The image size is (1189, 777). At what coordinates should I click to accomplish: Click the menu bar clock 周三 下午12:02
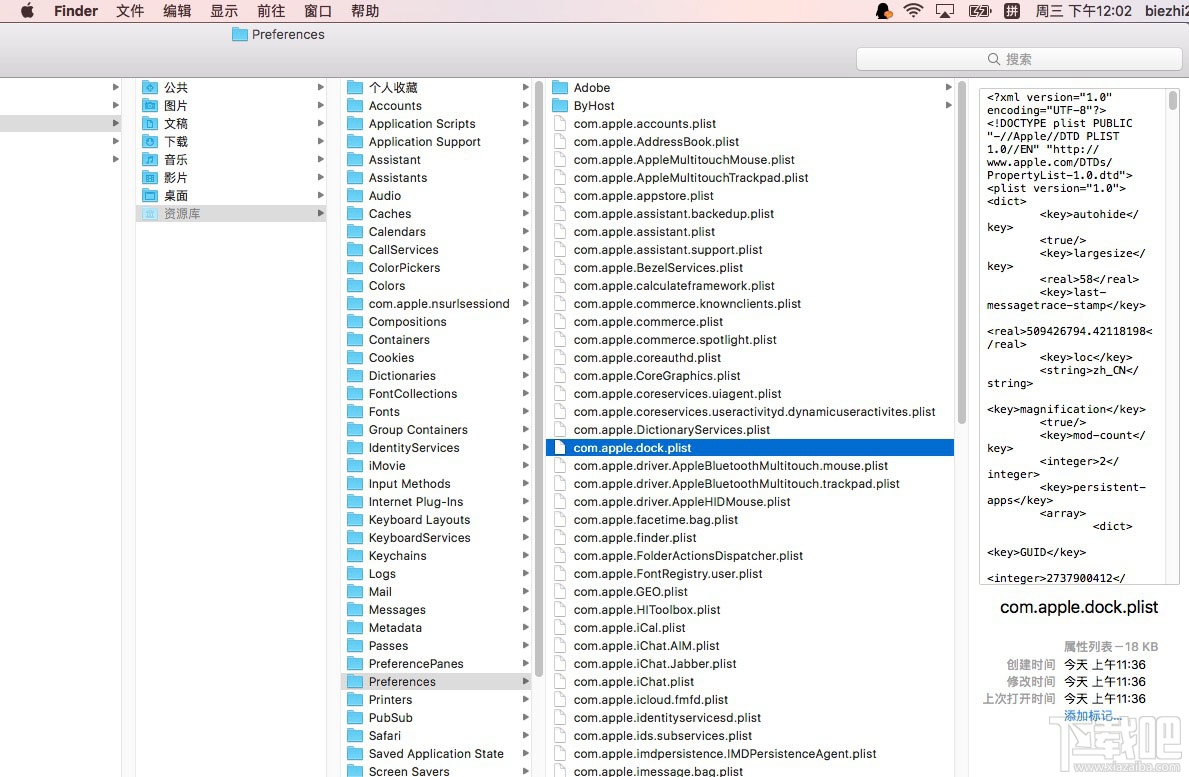[x=1084, y=11]
